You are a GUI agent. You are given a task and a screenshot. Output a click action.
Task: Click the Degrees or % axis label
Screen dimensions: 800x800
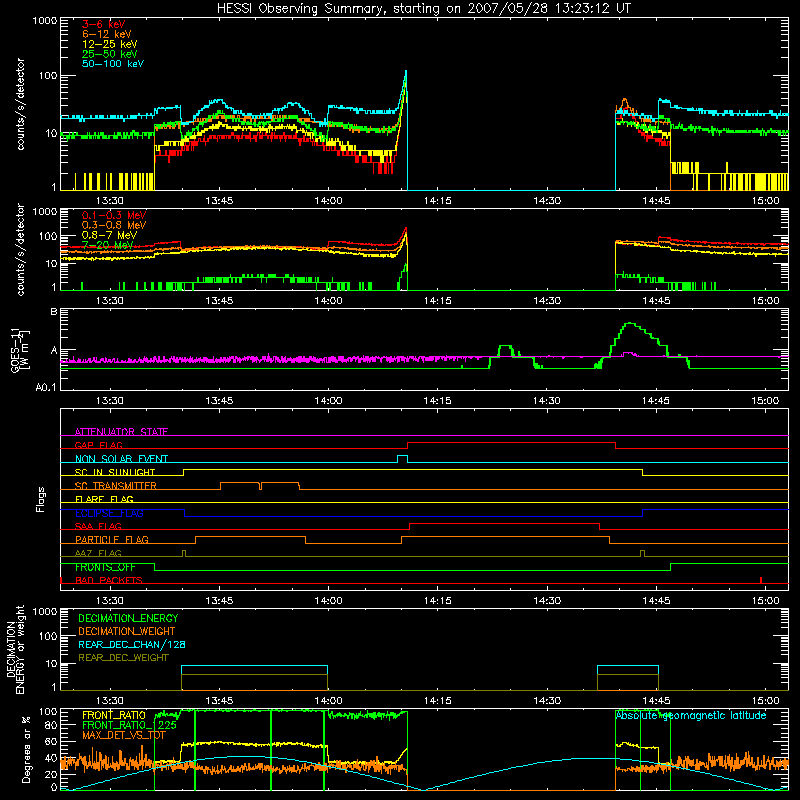[x=26, y=750]
